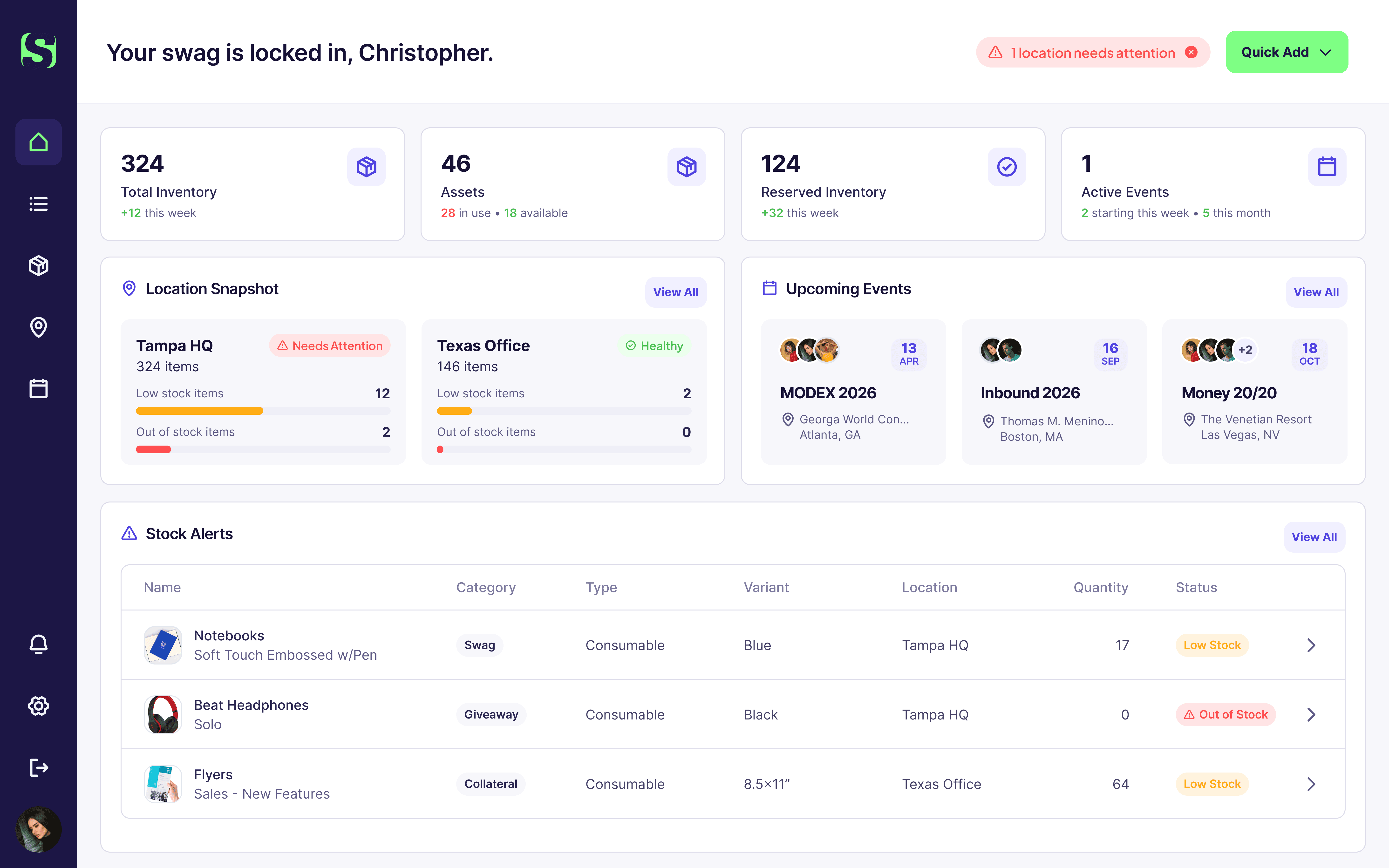This screenshot has height=868, width=1389.
Task: Click Assets card box icon
Action: 687,166
